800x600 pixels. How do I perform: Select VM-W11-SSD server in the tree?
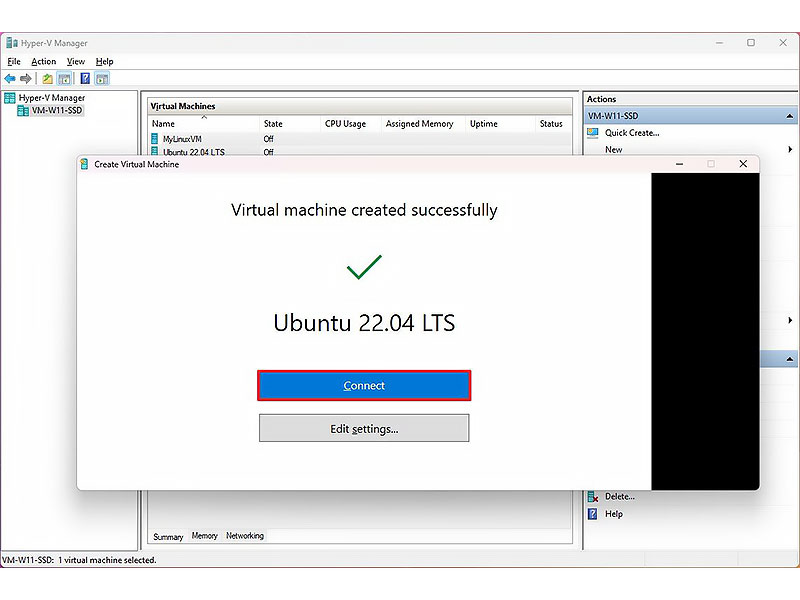pyautogui.click(x=57, y=110)
